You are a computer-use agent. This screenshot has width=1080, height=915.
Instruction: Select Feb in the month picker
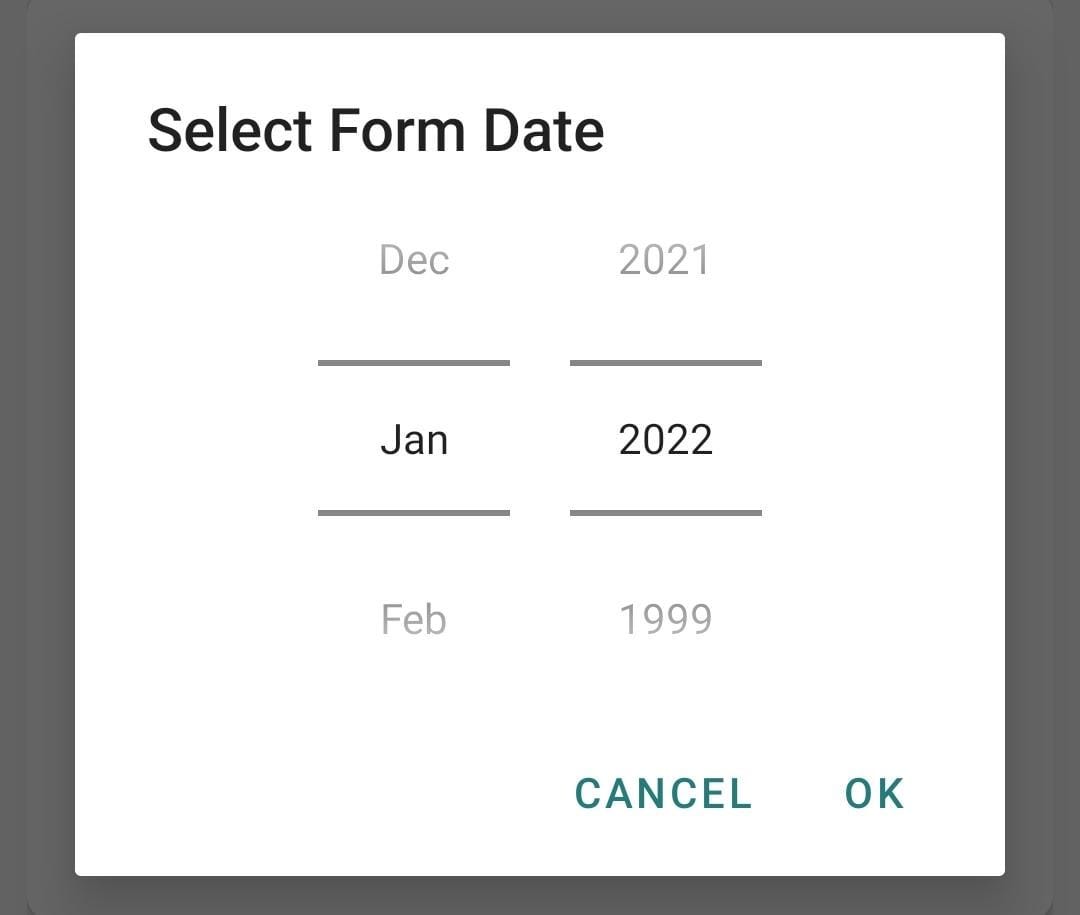(x=413, y=618)
